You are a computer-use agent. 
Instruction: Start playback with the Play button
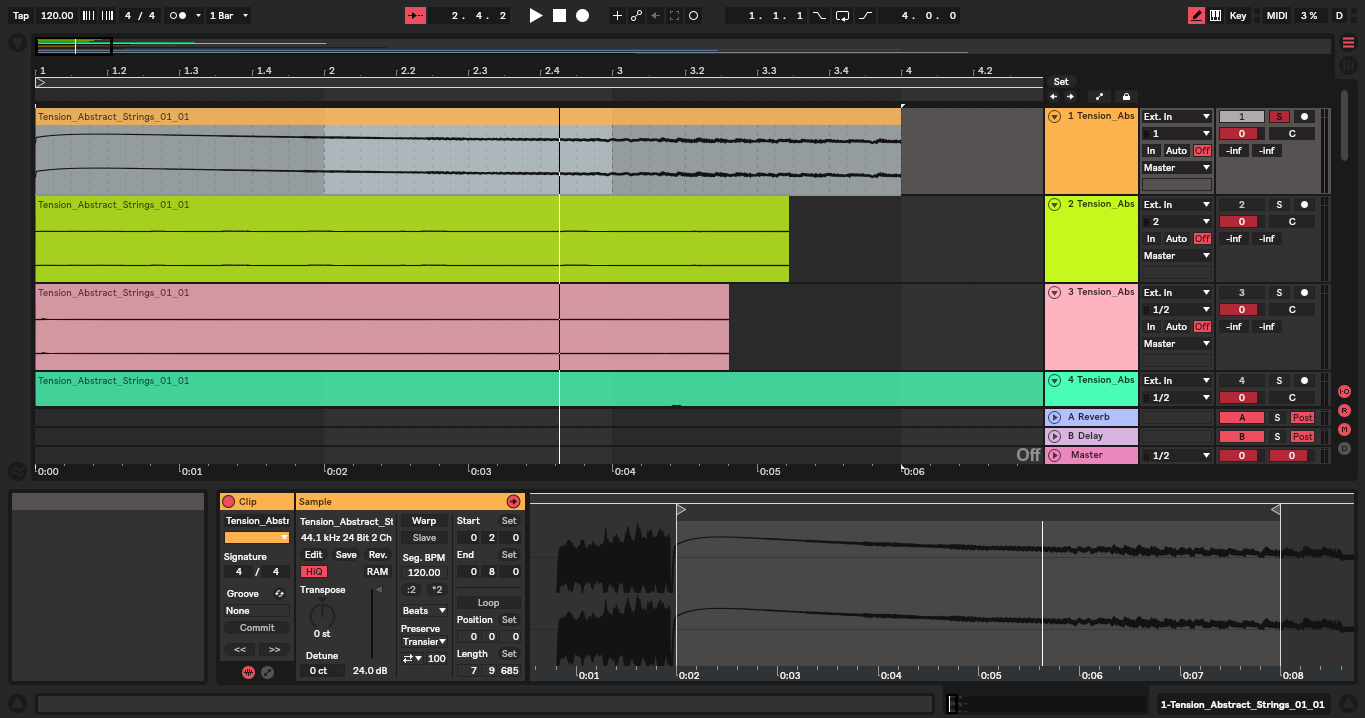536,16
